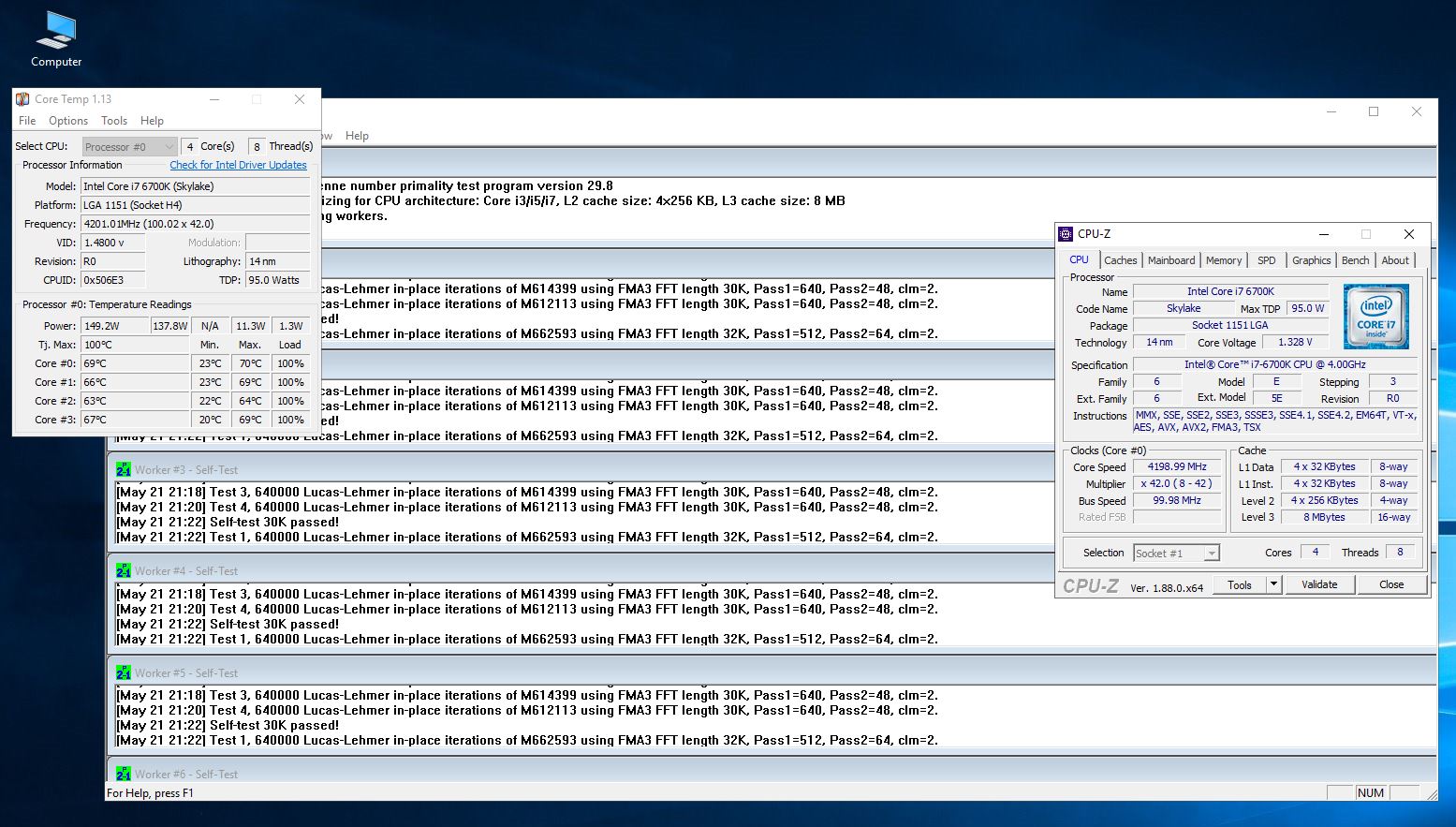
Task: Click the VID field 1.4800 v
Action: coord(112,243)
